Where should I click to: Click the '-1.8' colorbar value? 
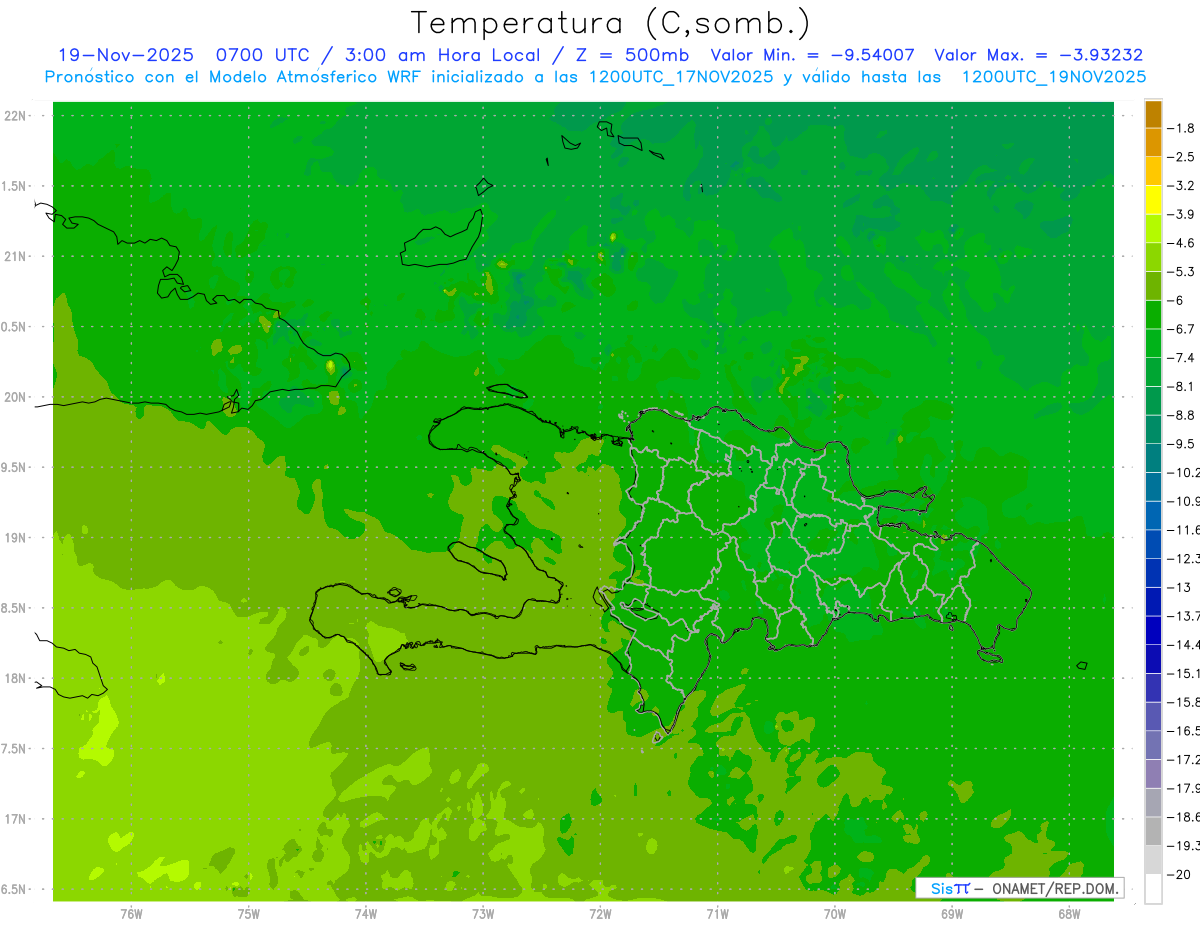[1181, 128]
